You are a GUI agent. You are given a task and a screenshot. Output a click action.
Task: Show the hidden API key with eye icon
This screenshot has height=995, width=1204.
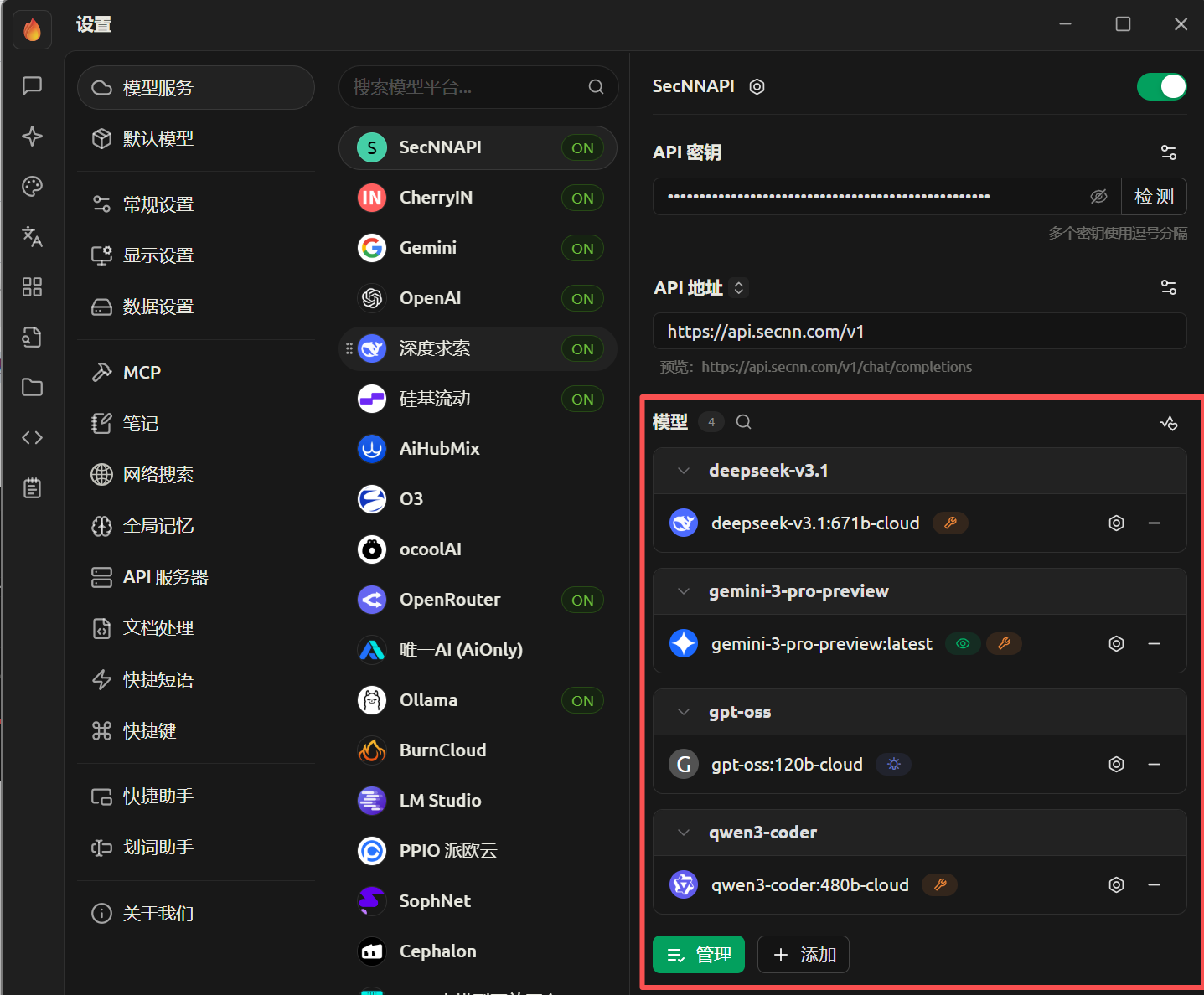[x=1098, y=197]
